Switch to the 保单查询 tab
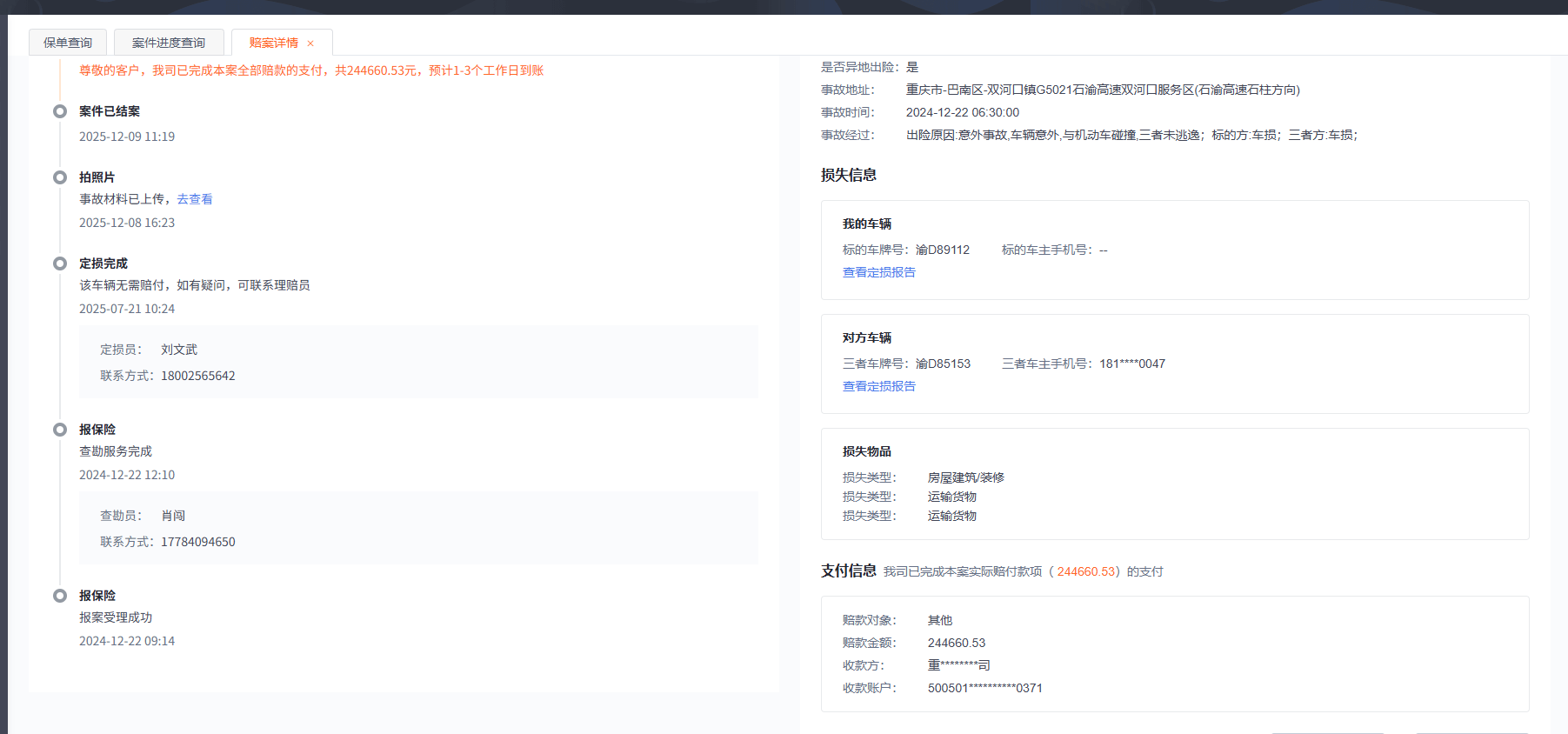The image size is (1568, 734). coord(68,43)
